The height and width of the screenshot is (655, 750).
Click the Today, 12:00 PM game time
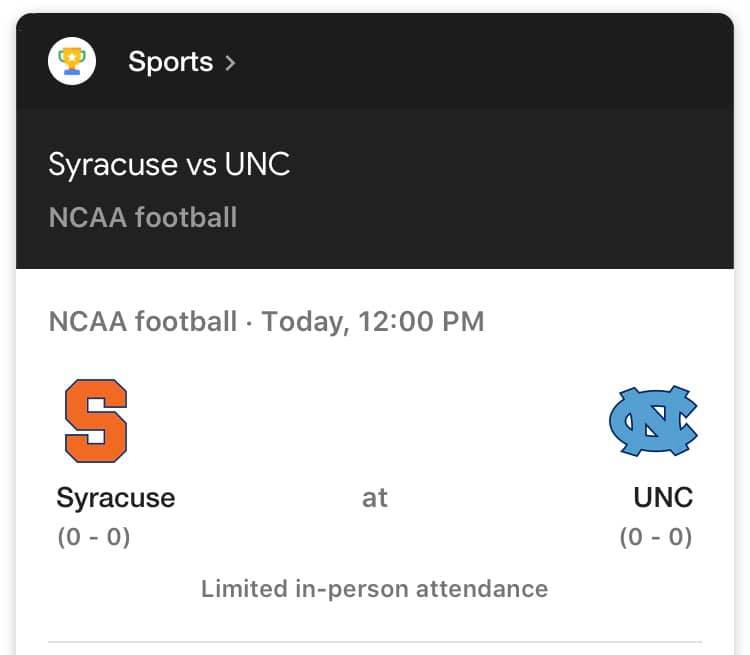coord(373,322)
